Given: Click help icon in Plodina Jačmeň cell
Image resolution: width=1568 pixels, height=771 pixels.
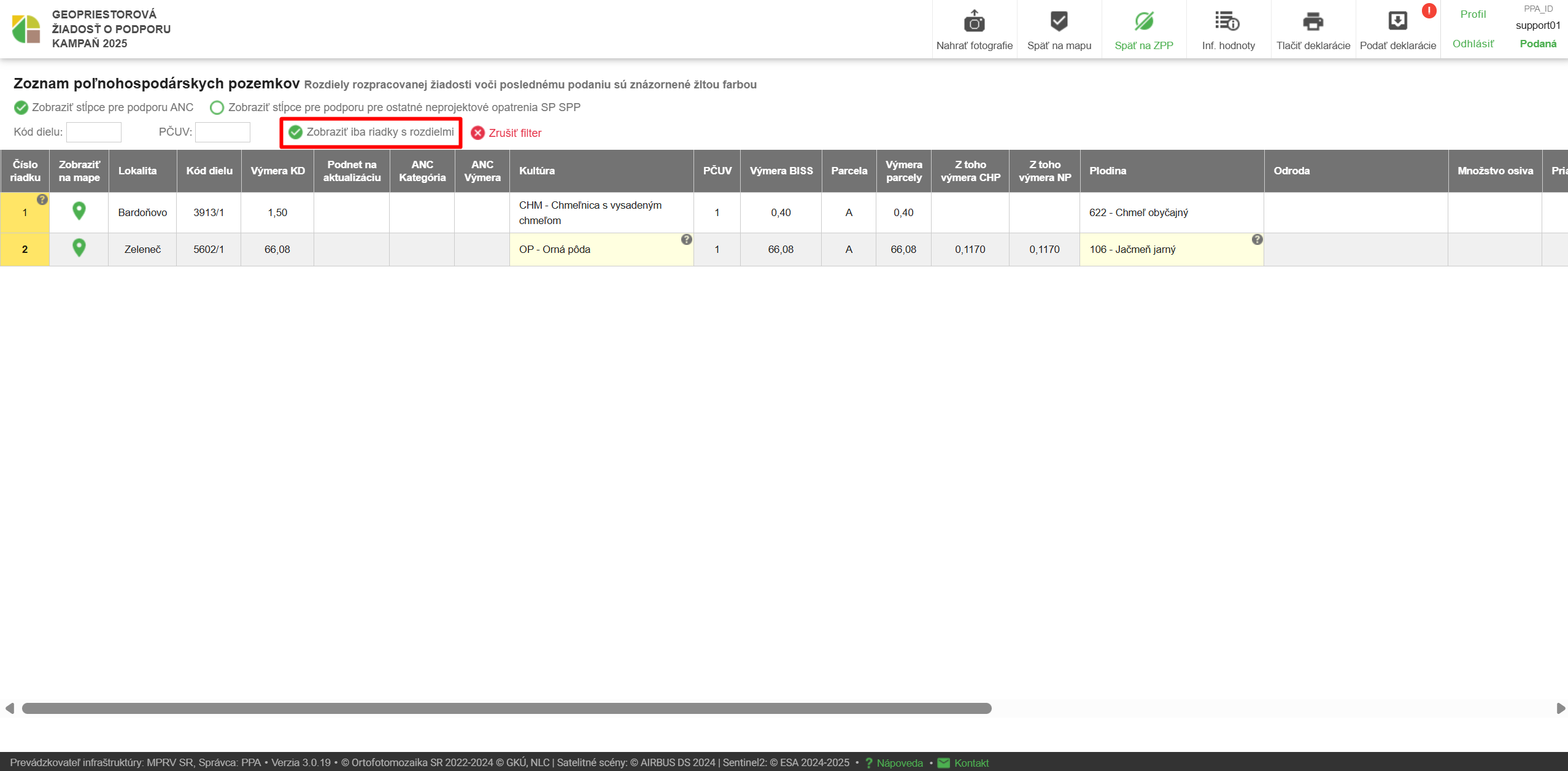Looking at the screenshot, I should [1257, 239].
